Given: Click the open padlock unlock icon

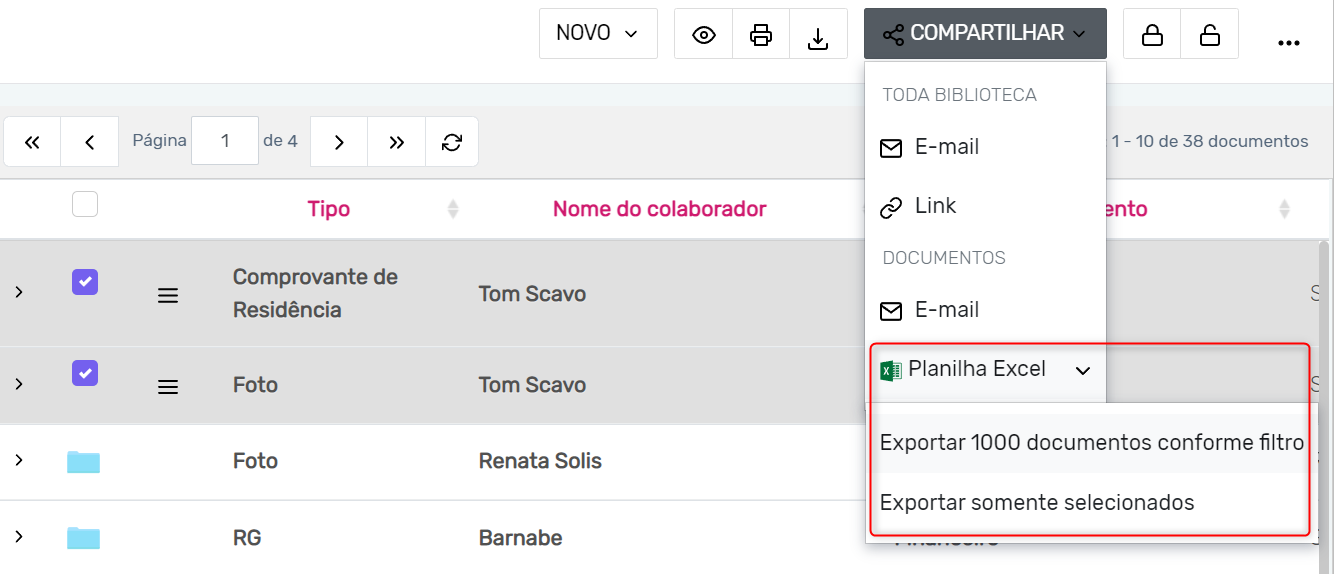Looking at the screenshot, I should (1209, 35).
